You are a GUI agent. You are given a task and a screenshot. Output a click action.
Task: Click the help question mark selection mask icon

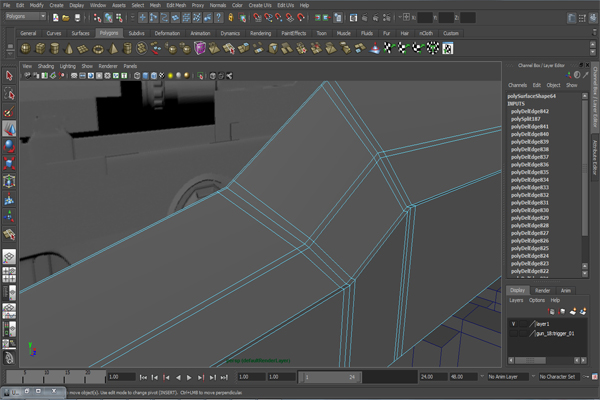(218, 18)
